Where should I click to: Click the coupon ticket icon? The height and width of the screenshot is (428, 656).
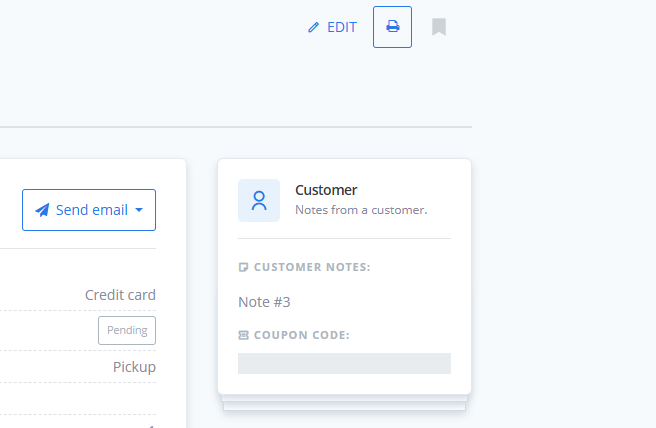(x=243, y=335)
